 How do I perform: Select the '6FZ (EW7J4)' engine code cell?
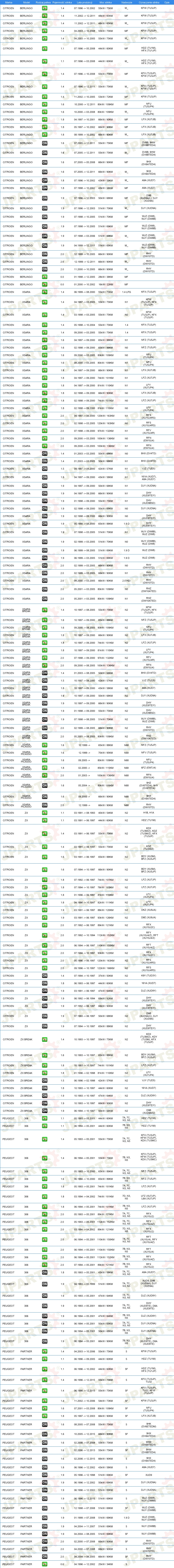tap(148, 768)
